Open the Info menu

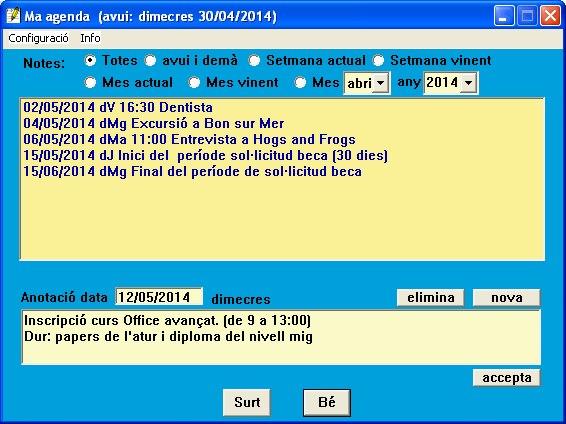(90, 38)
